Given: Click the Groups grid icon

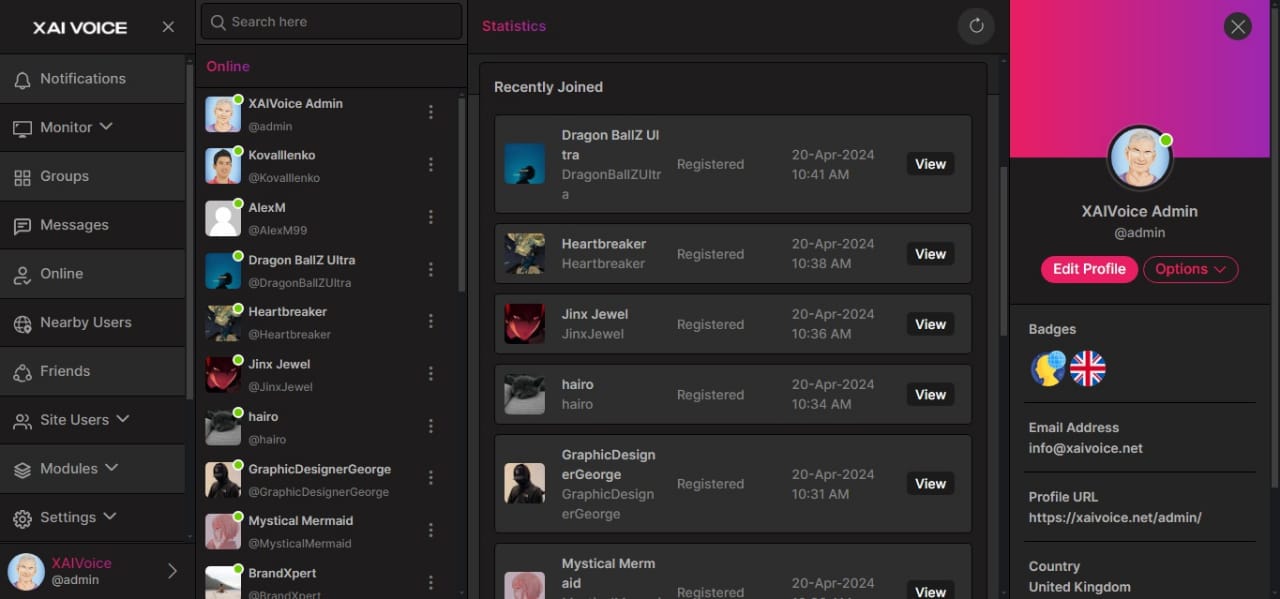Looking at the screenshot, I should (x=22, y=177).
